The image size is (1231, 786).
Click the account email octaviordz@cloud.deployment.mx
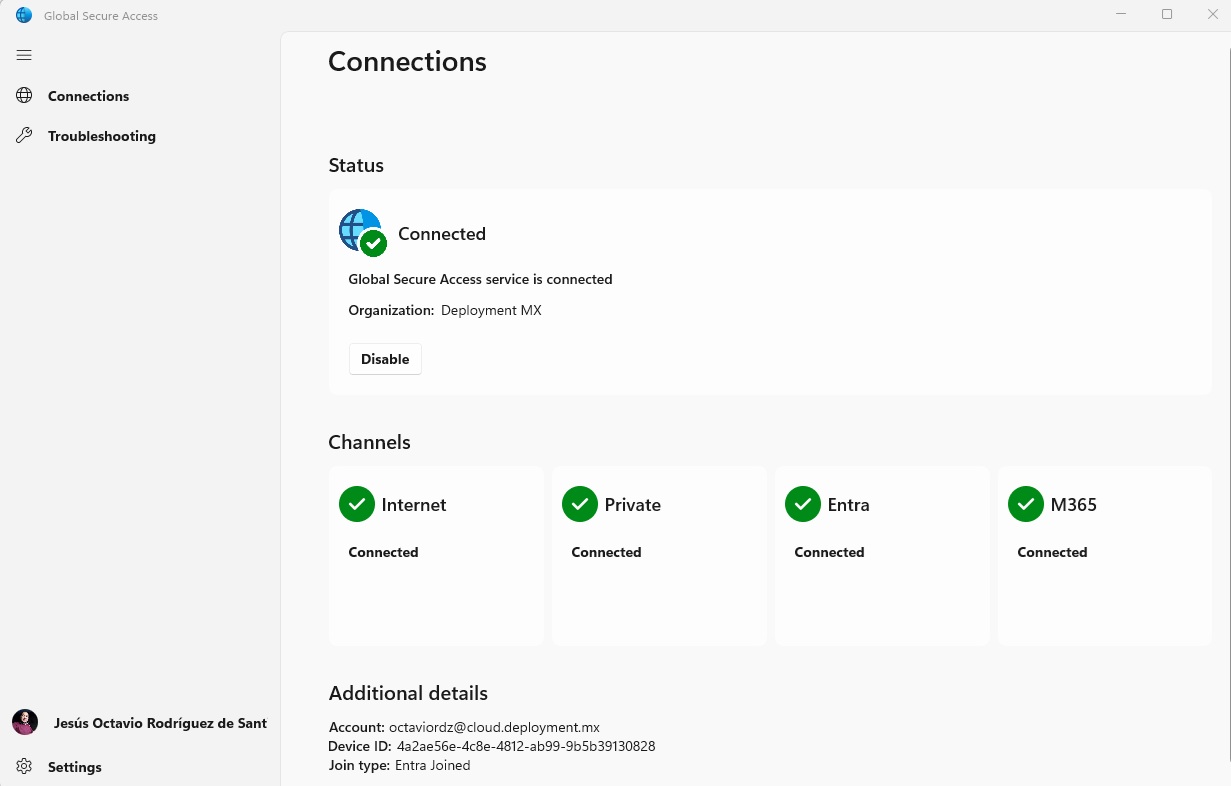tap(494, 727)
